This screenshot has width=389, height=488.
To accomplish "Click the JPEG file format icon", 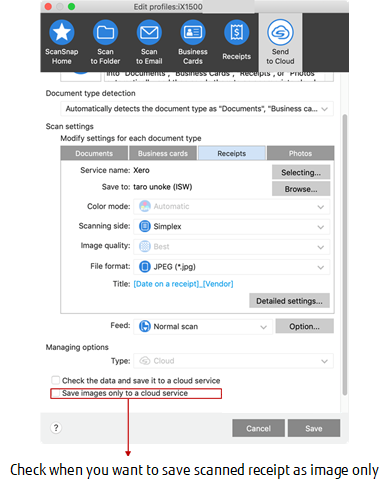I will (145, 267).
